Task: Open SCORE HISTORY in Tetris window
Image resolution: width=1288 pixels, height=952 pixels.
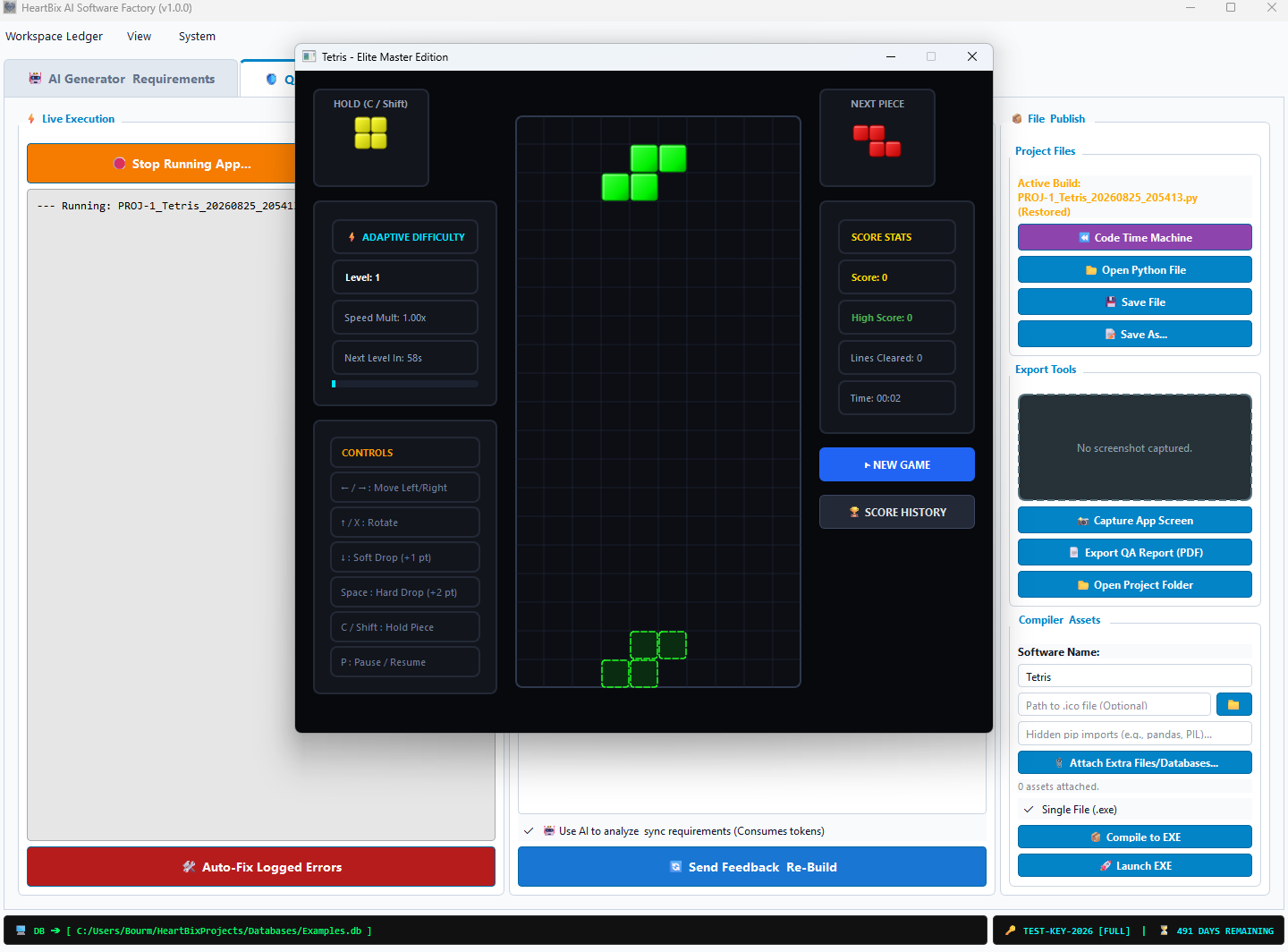Action: [897, 512]
